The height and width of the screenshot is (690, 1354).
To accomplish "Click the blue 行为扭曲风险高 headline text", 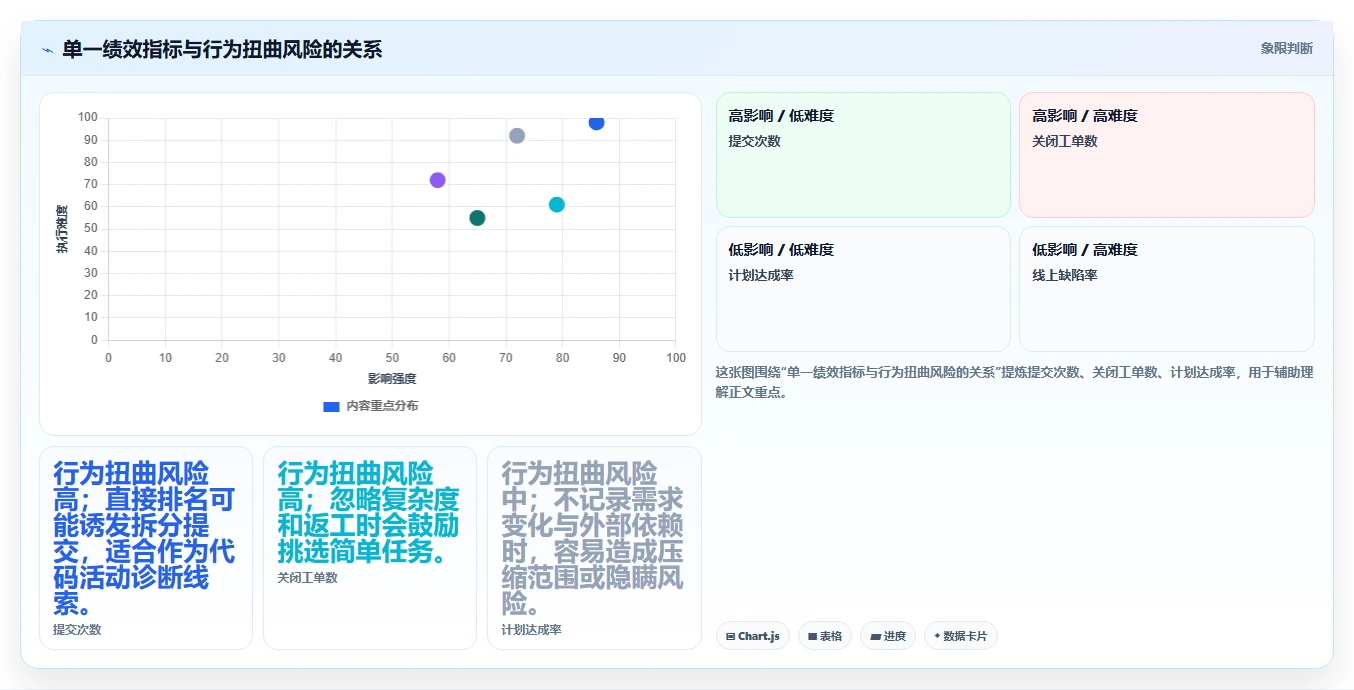I will click(x=144, y=539).
